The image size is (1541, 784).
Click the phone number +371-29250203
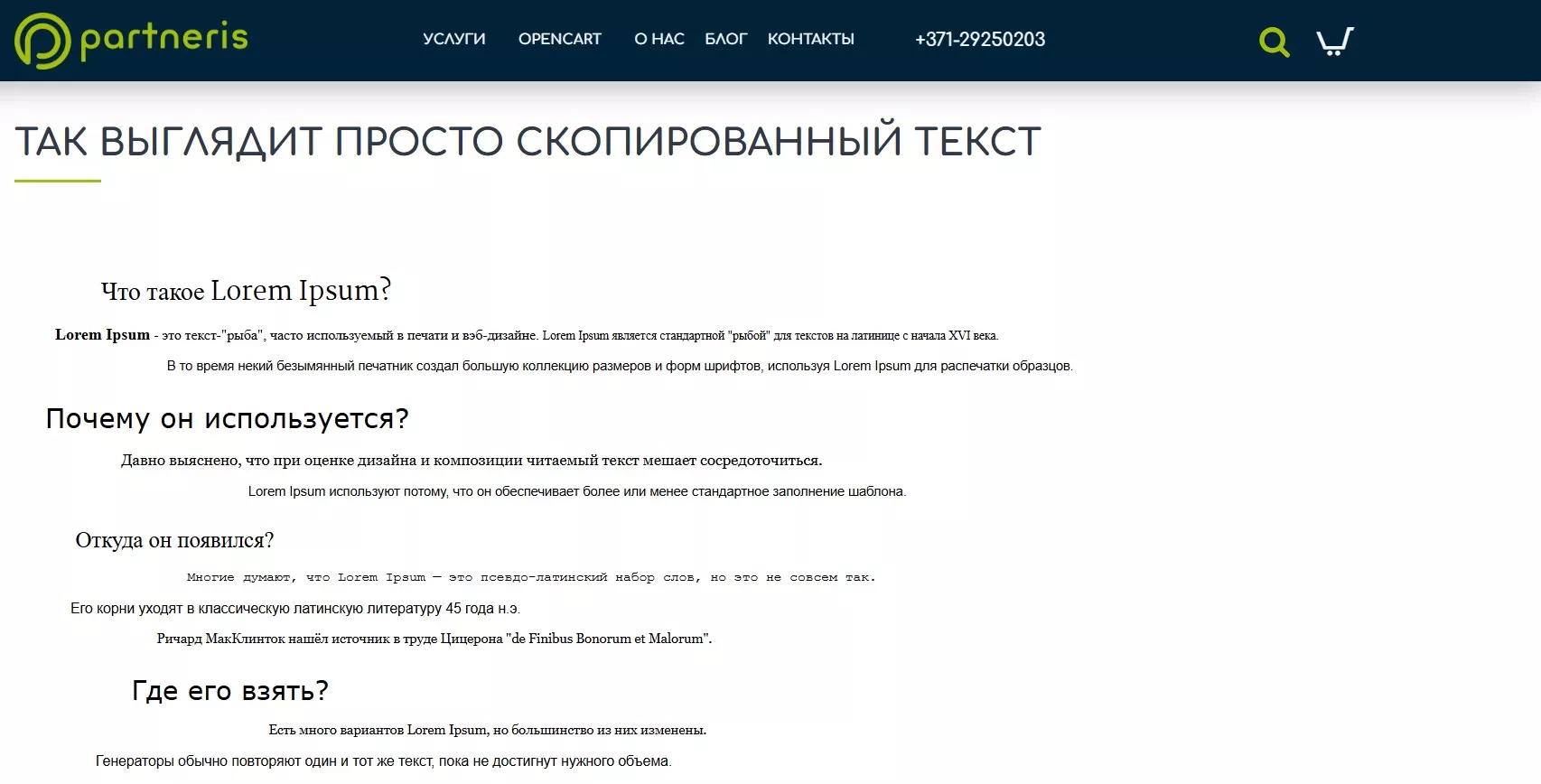(979, 39)
